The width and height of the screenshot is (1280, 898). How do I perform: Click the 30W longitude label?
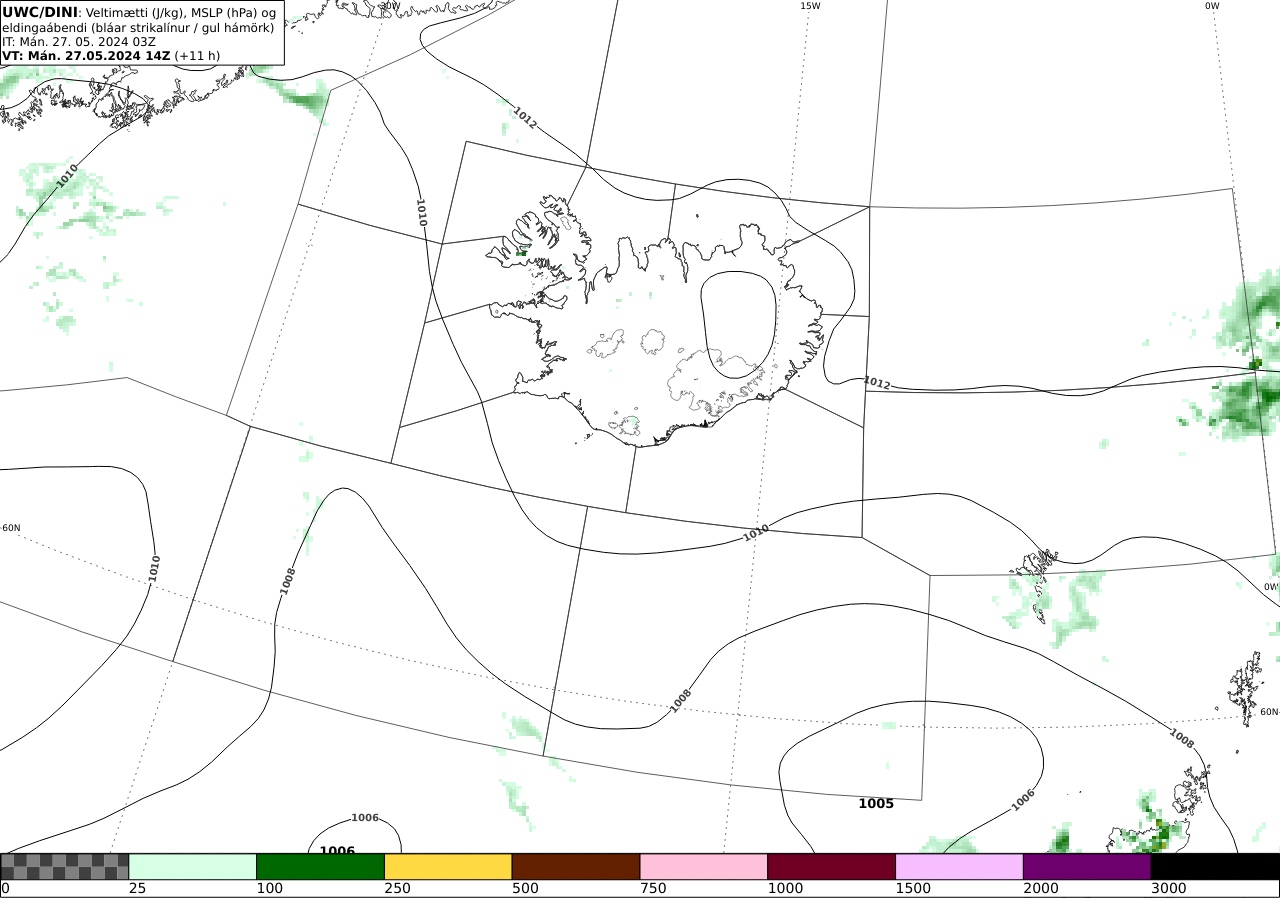(390, 6)
